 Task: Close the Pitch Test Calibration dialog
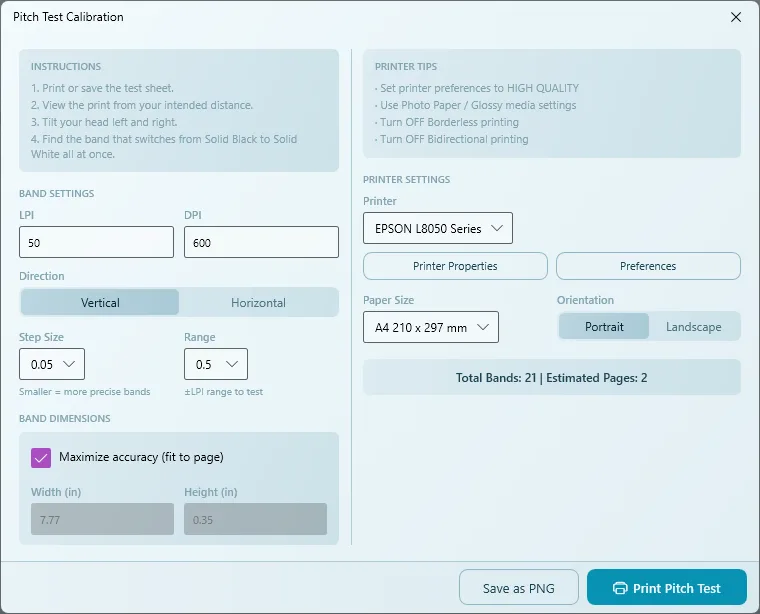[736, 17]
